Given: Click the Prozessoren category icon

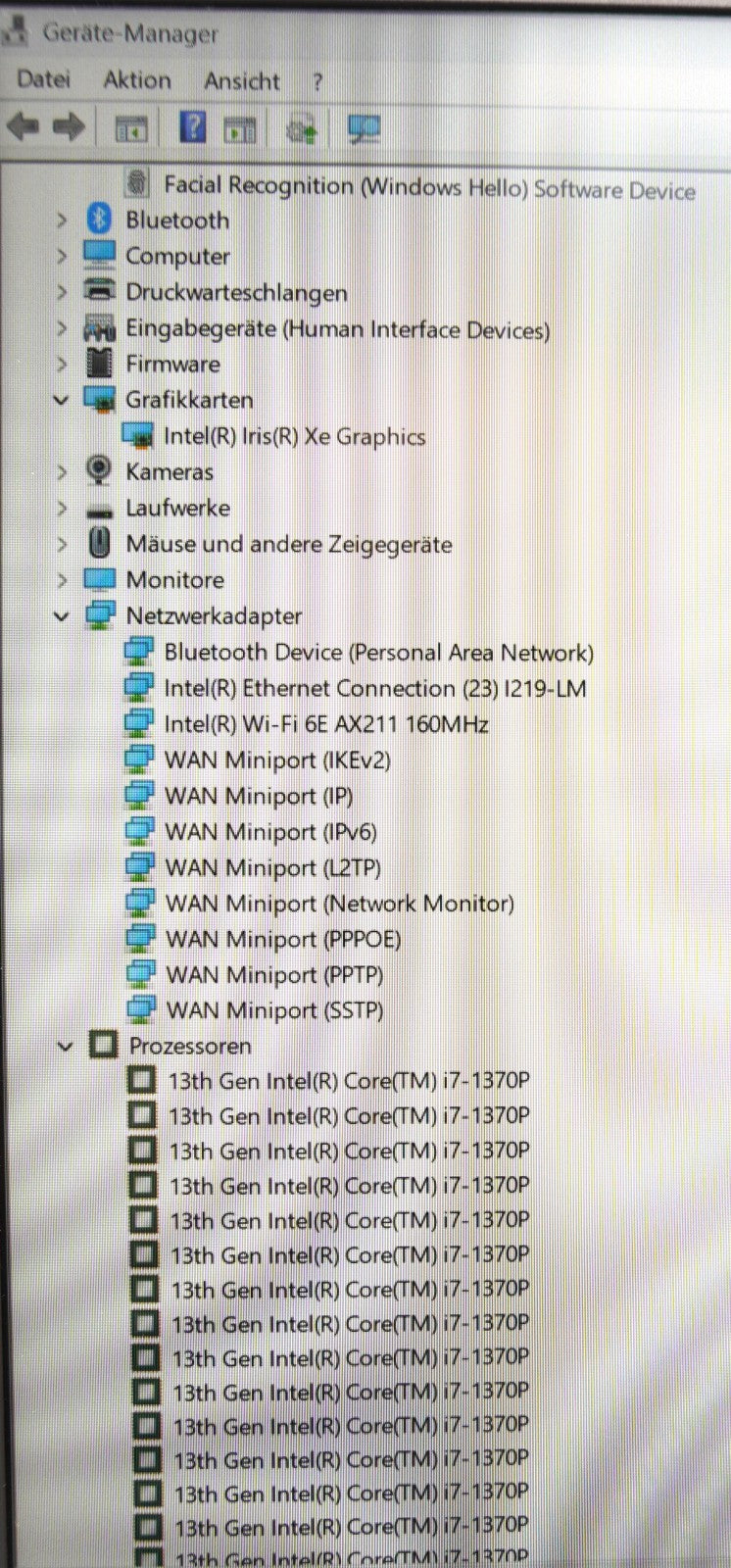Looking at the screenshot, I should [x=104, y=1045].
